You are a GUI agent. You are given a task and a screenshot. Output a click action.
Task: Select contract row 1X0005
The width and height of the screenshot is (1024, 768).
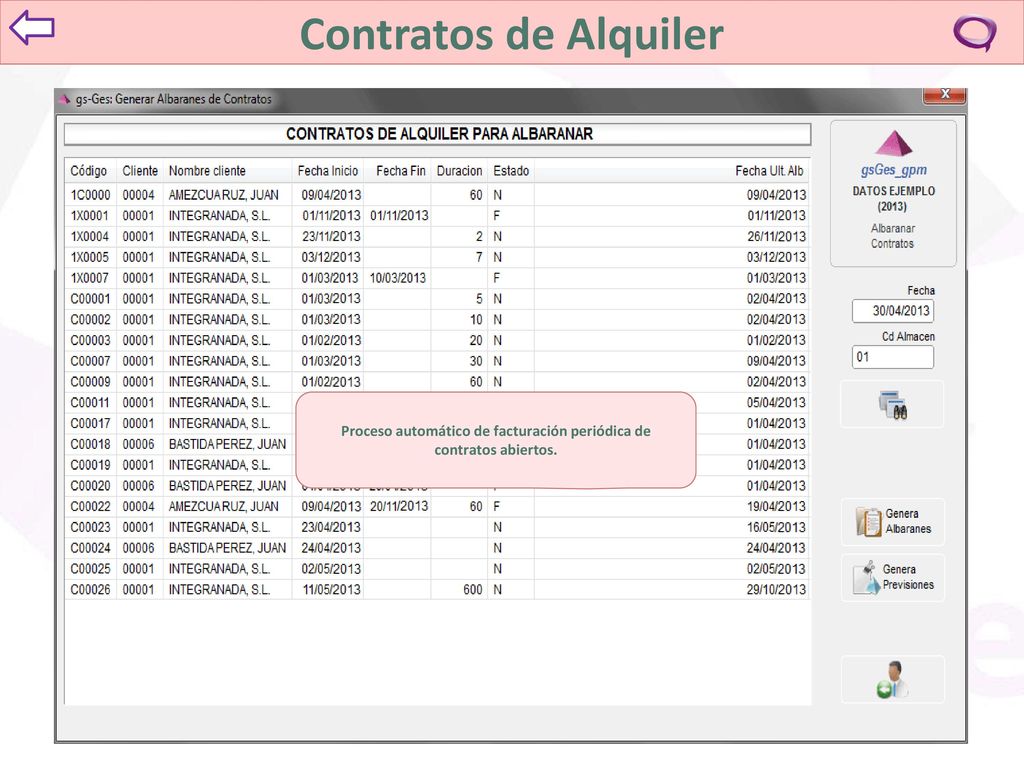[x=437, y=257]
